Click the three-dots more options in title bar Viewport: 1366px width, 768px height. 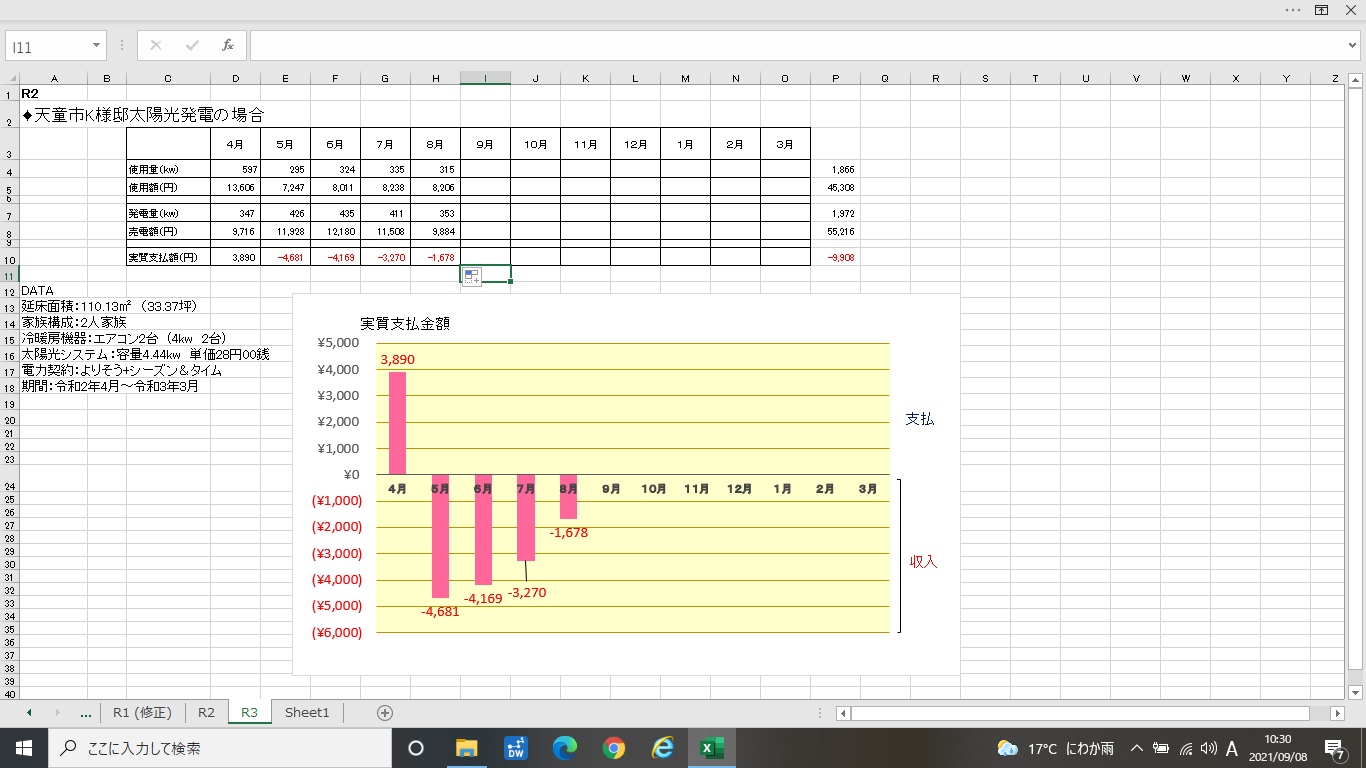(x=1293, y=9)
